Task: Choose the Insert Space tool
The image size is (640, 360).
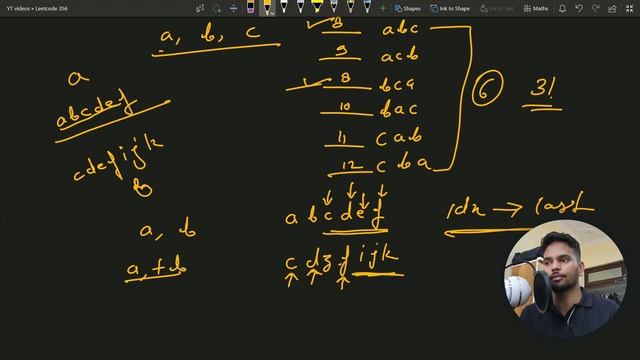Action: pyautogui.click(x=233, y=8)
